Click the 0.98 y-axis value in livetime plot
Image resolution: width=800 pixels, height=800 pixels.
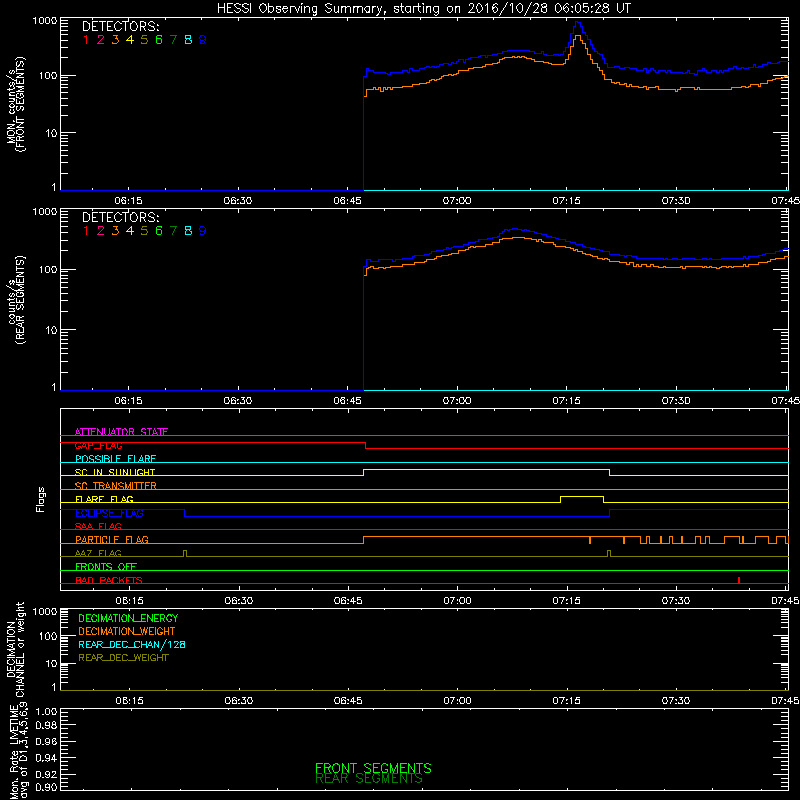click(46, 725)
